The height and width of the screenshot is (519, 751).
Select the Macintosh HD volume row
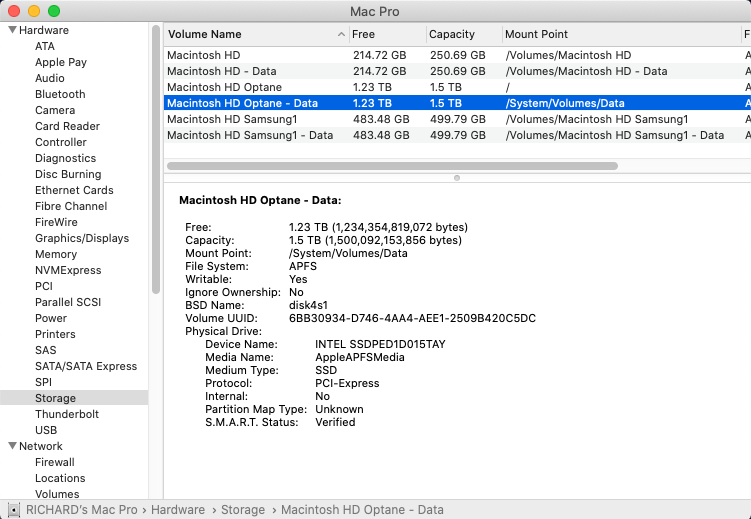pos(457,55)
